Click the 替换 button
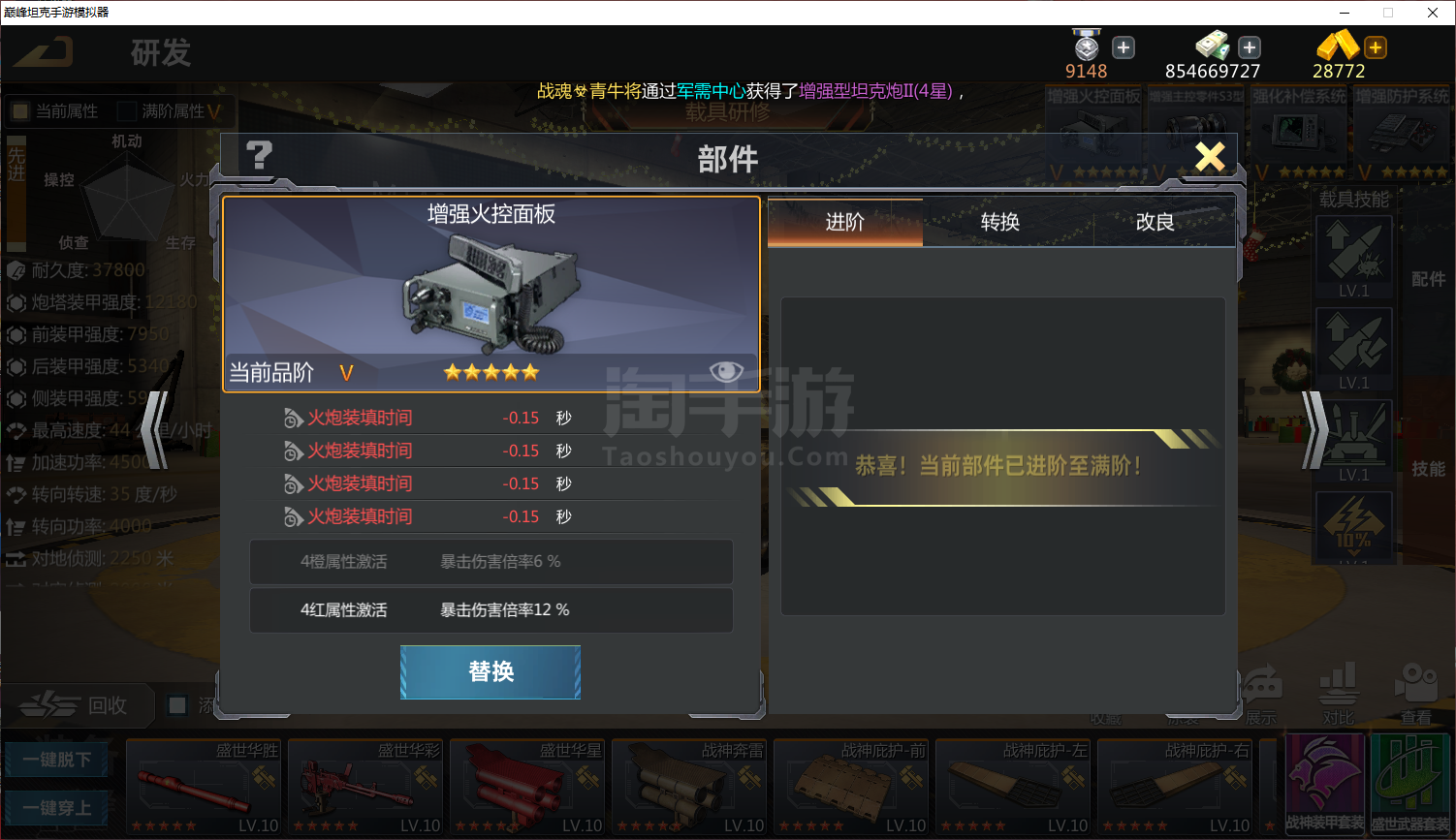 click(491, 671)
